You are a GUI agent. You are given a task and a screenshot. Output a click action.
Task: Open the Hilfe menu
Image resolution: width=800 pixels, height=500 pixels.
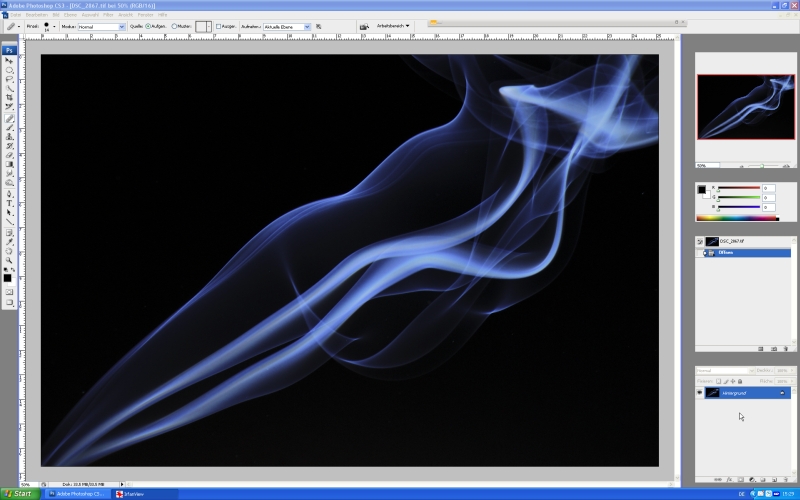[162, 15]
